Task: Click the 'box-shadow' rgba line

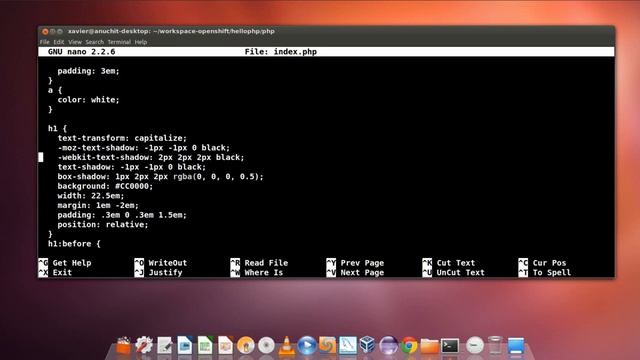Action: click(x=160, y=177)
